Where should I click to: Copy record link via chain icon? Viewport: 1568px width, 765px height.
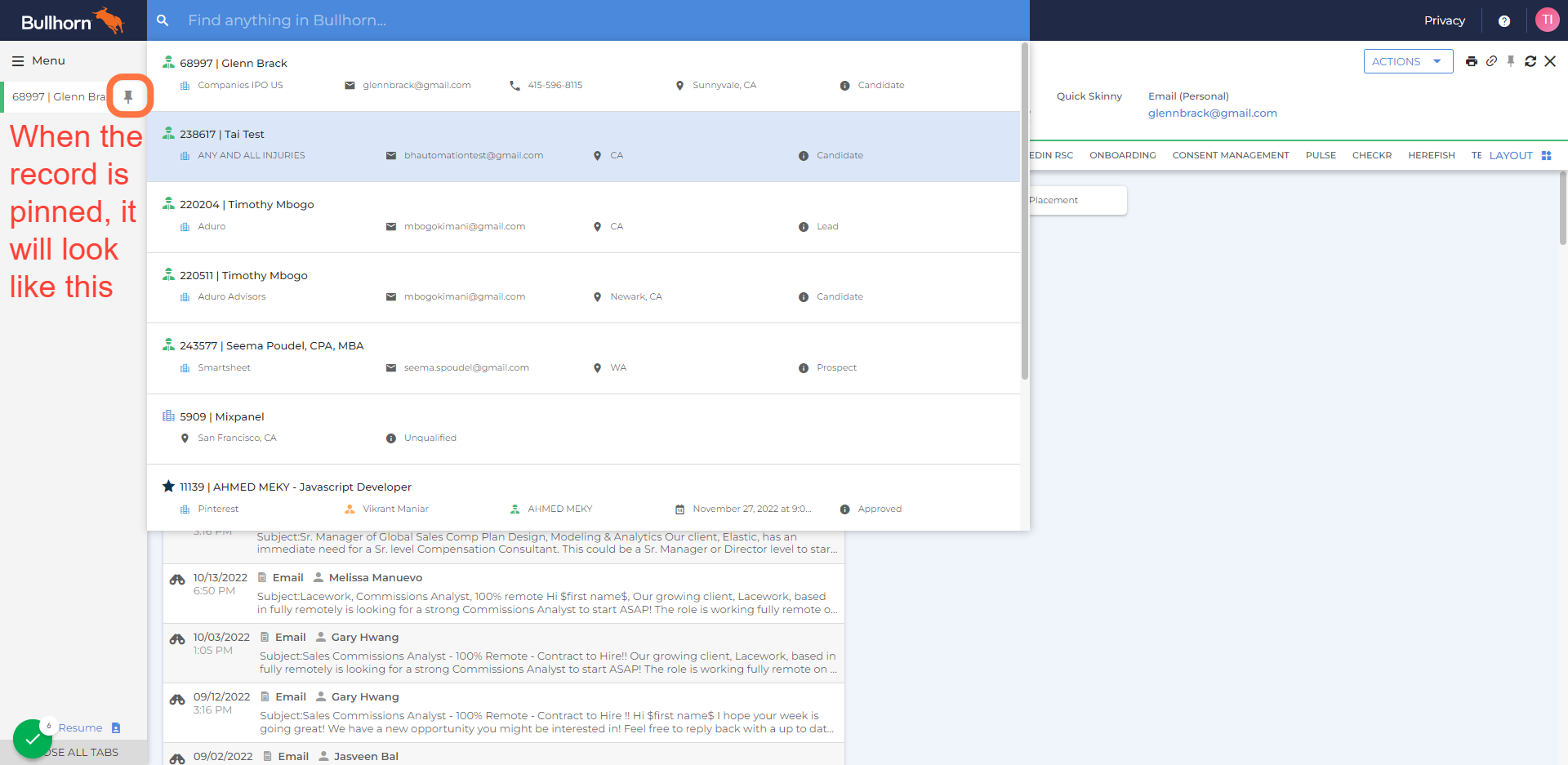pos(1491,61)
